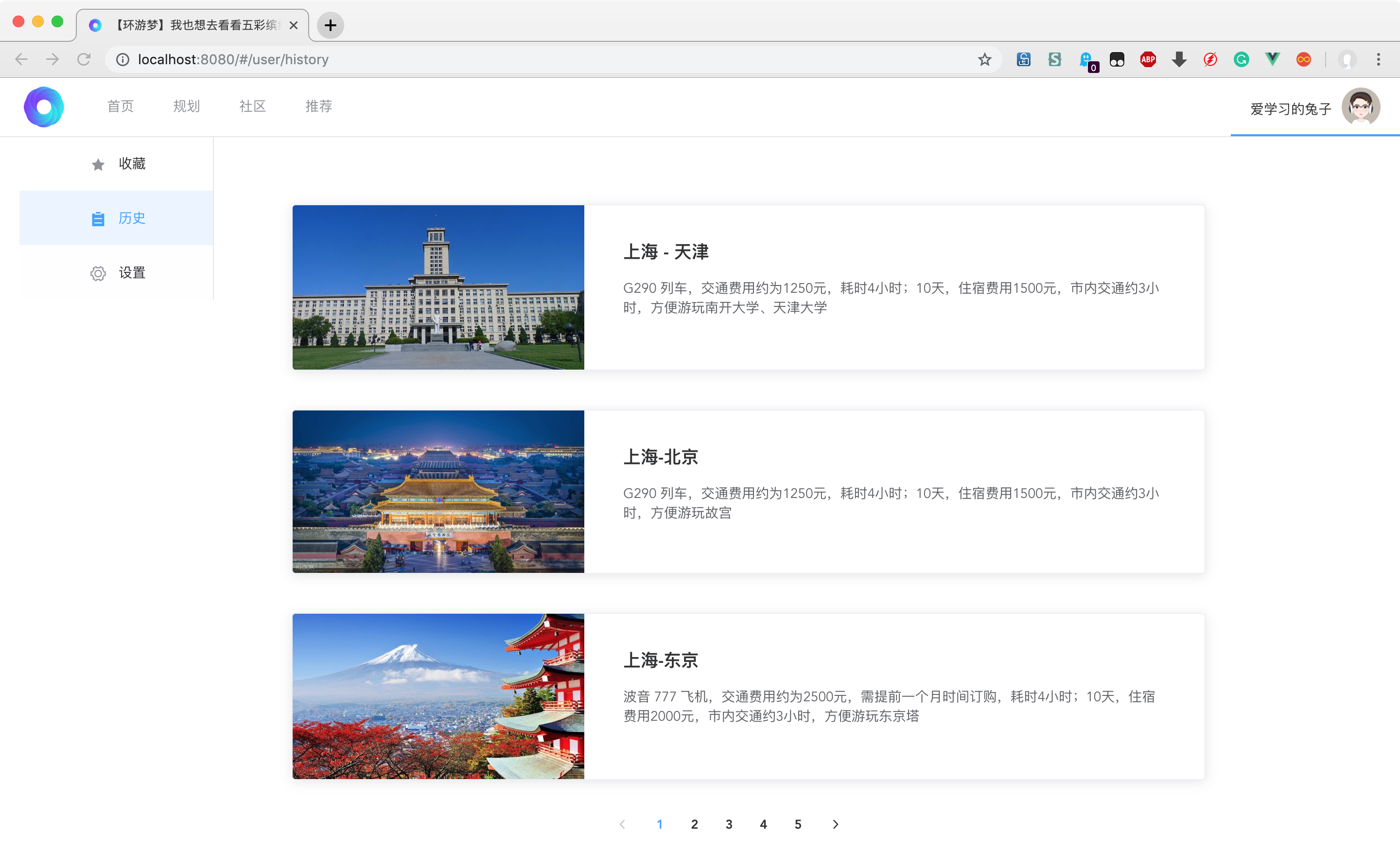
Task: Go to next page chevron
Action: (x=835, y=824)
